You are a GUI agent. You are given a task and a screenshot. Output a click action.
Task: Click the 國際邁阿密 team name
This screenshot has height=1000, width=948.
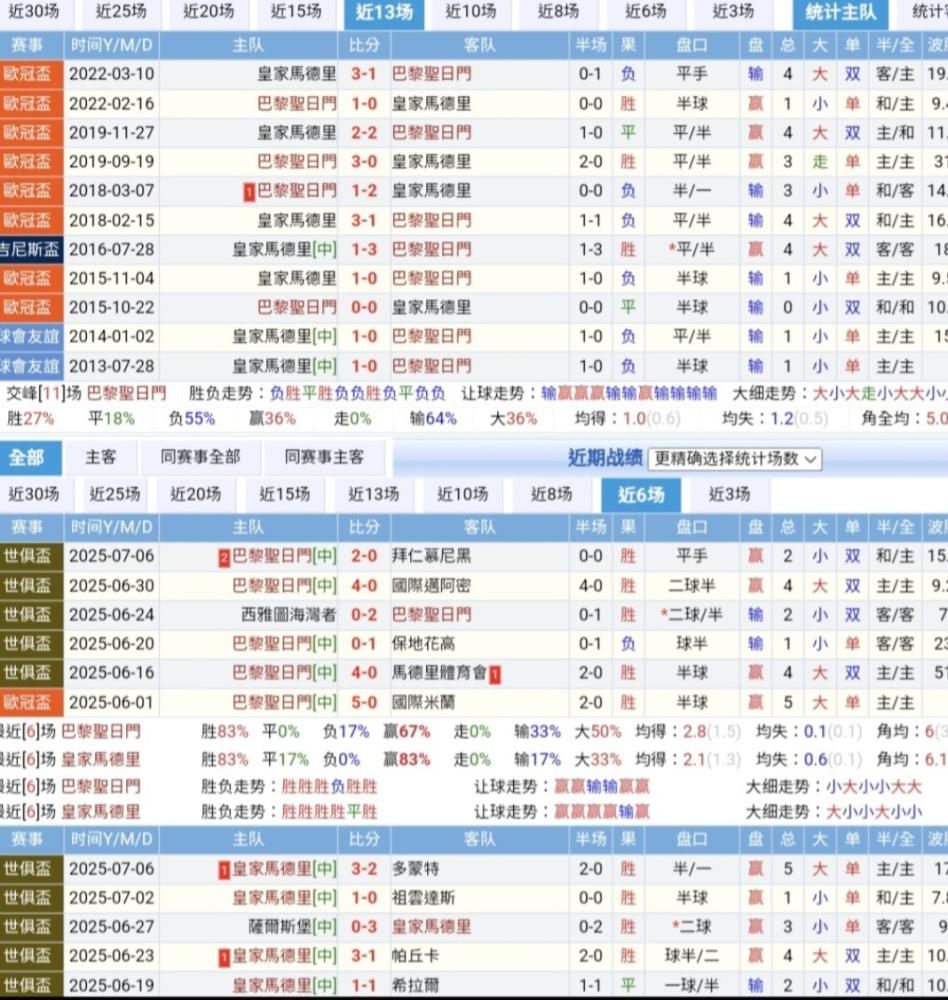(431, 585)
